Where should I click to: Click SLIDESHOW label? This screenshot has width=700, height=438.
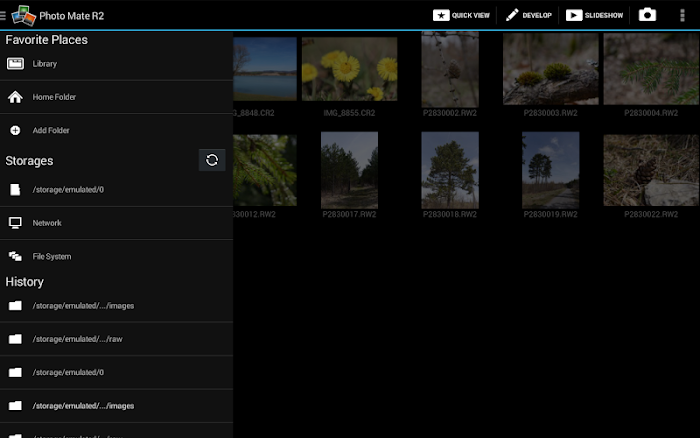point(604,16)
